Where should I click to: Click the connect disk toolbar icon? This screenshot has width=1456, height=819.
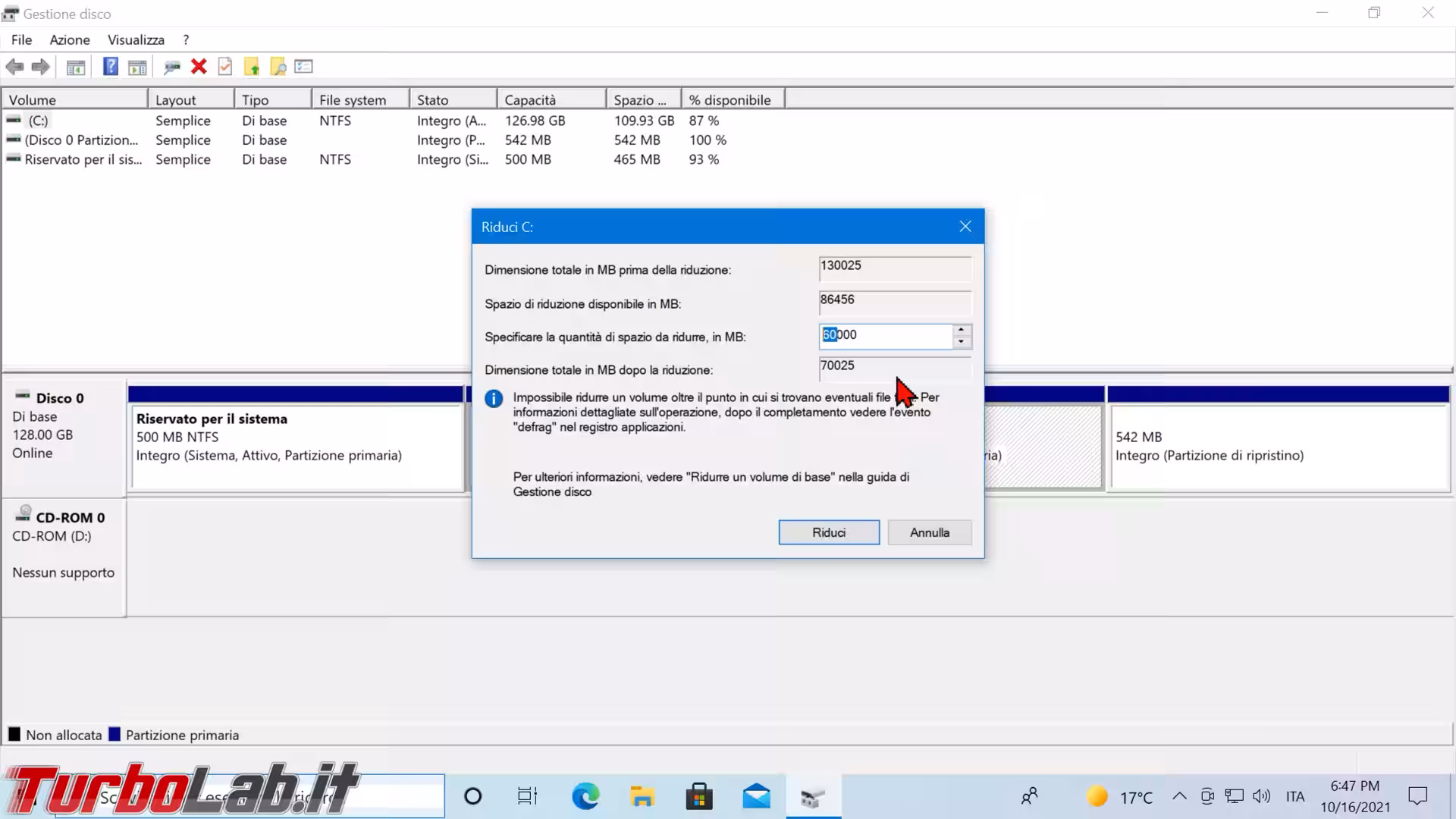point(172,67)
